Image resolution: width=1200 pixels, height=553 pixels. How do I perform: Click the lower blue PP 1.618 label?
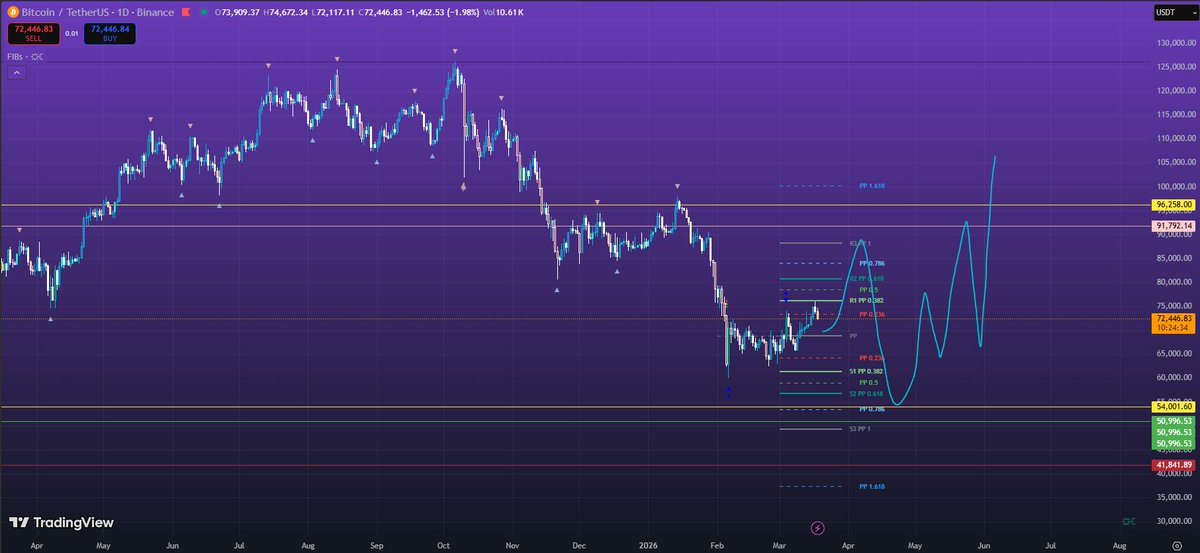[871, 486]
